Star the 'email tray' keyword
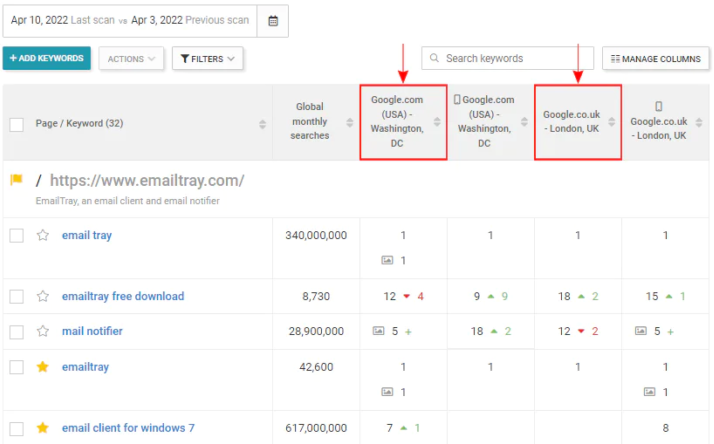This screenshot has height=444, width=714. click(x=43, y=236)
